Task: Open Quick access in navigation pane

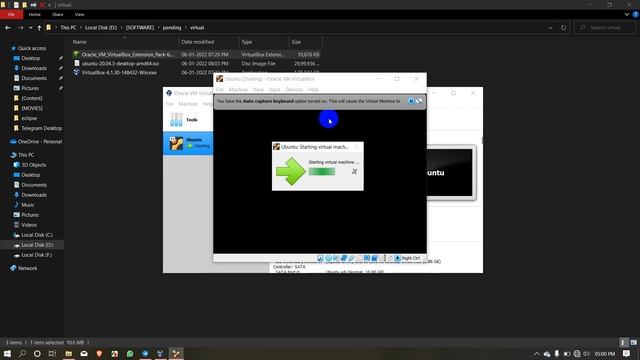Action: (32, 48)
